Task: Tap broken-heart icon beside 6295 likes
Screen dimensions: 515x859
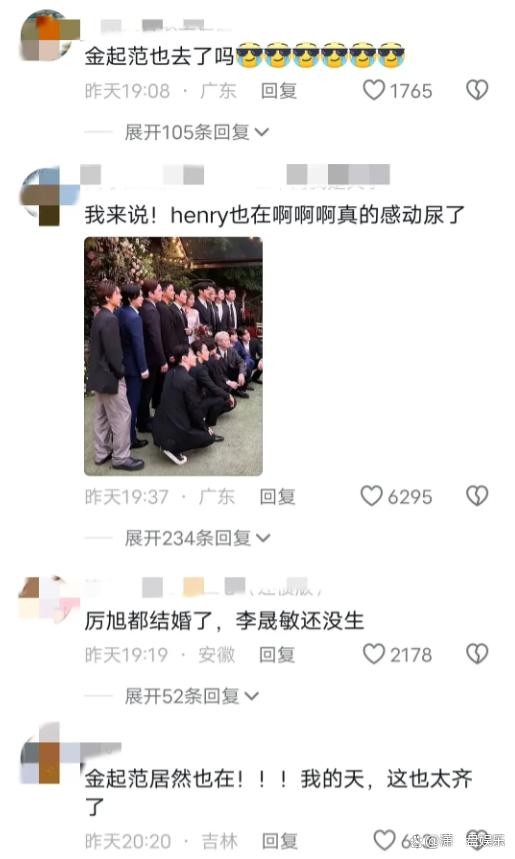Action: coord(477,496)
